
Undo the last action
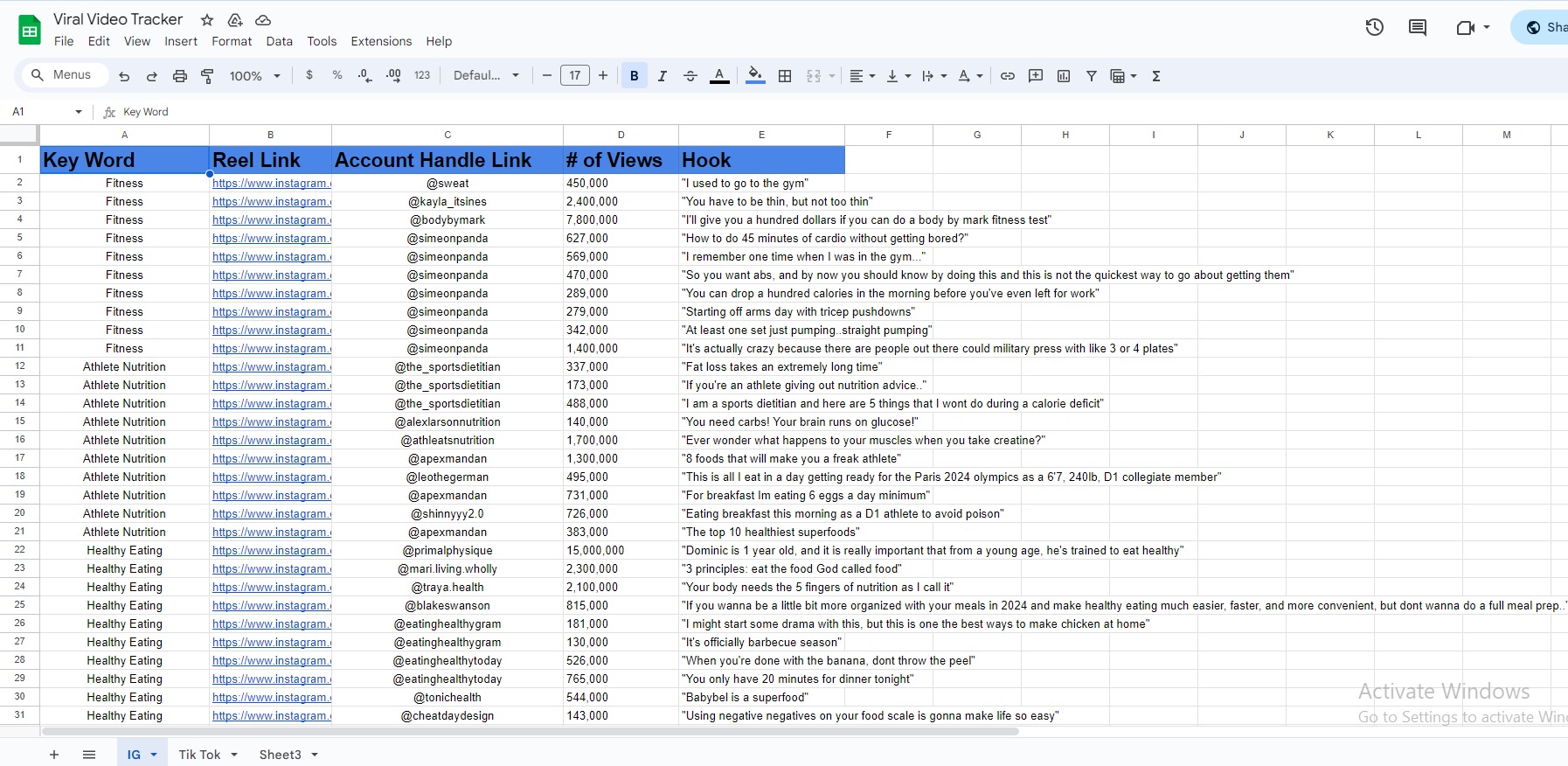click(124, 76)
